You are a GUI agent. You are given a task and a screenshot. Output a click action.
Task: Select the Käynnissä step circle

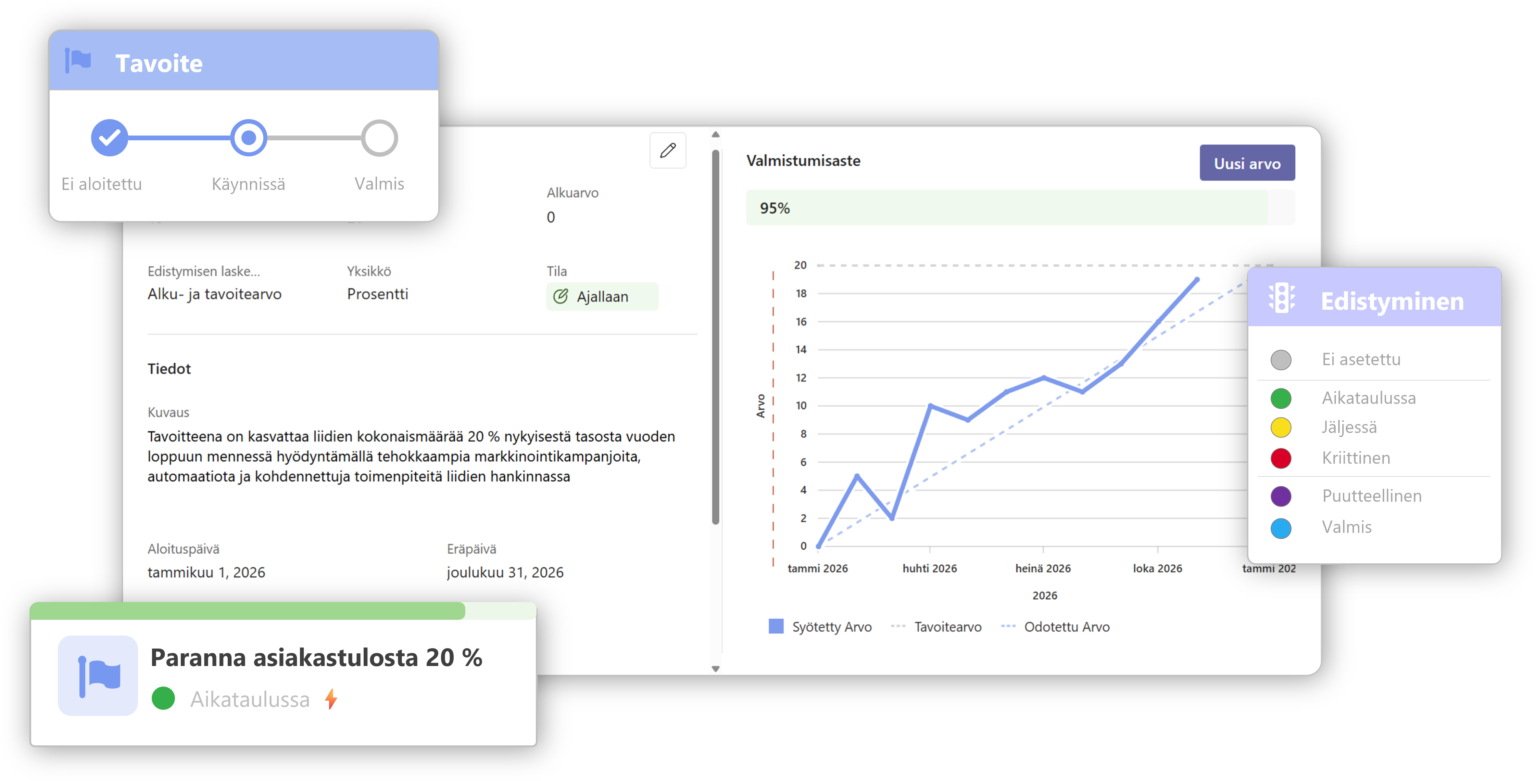tap(248, 138)
